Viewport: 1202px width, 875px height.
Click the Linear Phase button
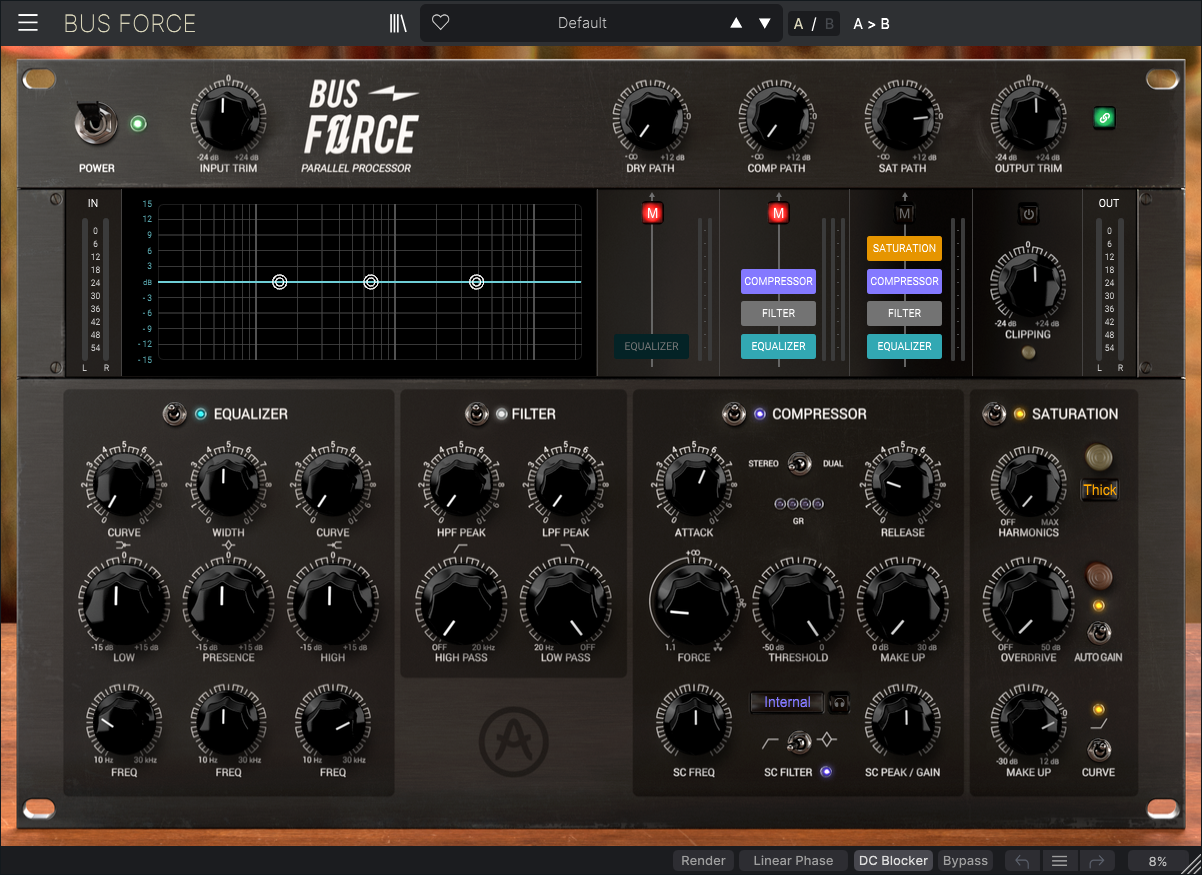(793, 861)
